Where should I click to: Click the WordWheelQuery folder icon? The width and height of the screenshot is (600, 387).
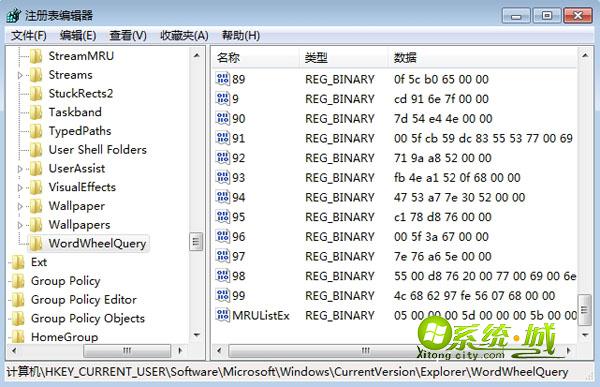pyautogui.click(x=36, y=243)
